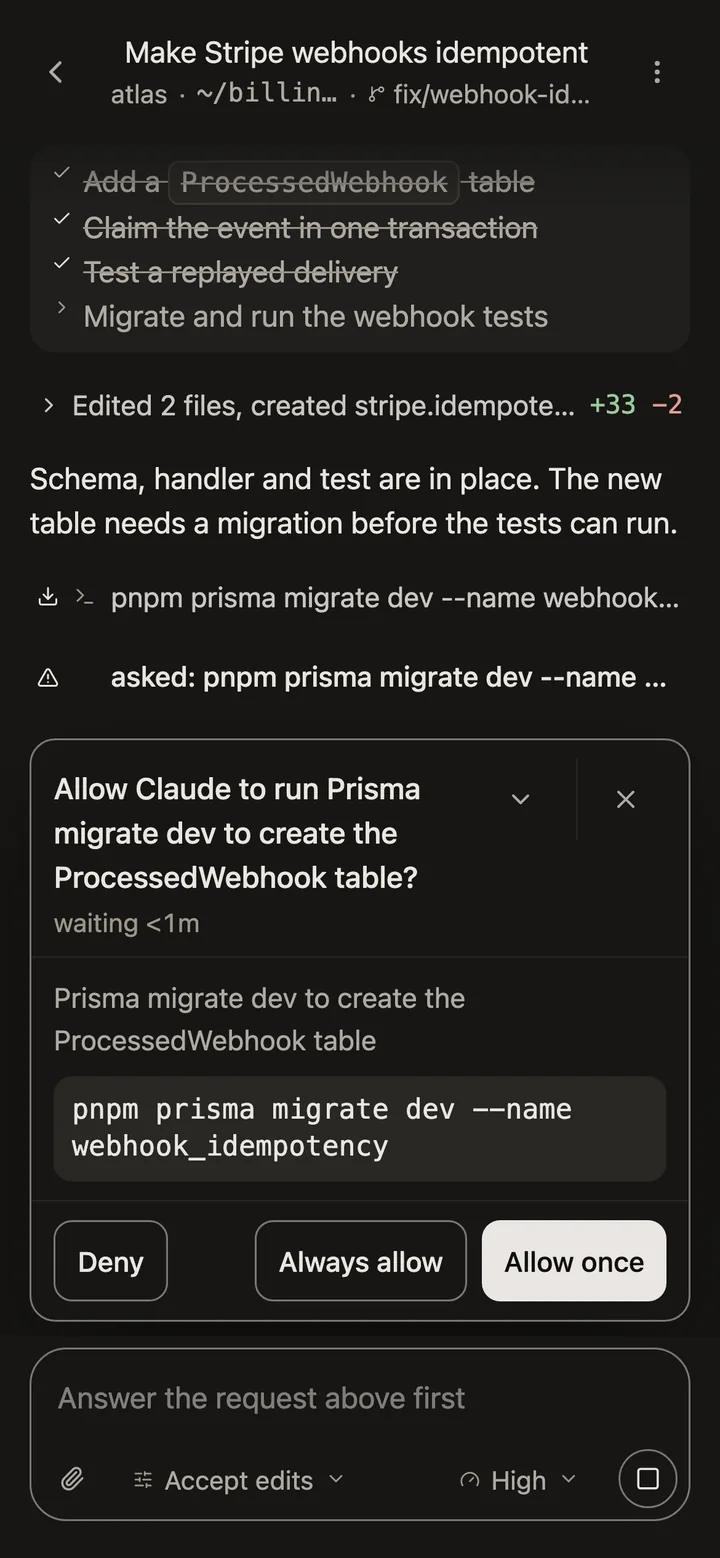This screenshot has height=1558, width=720.
Task: Open the High effort level dropdown
Action: (518, 1480)
